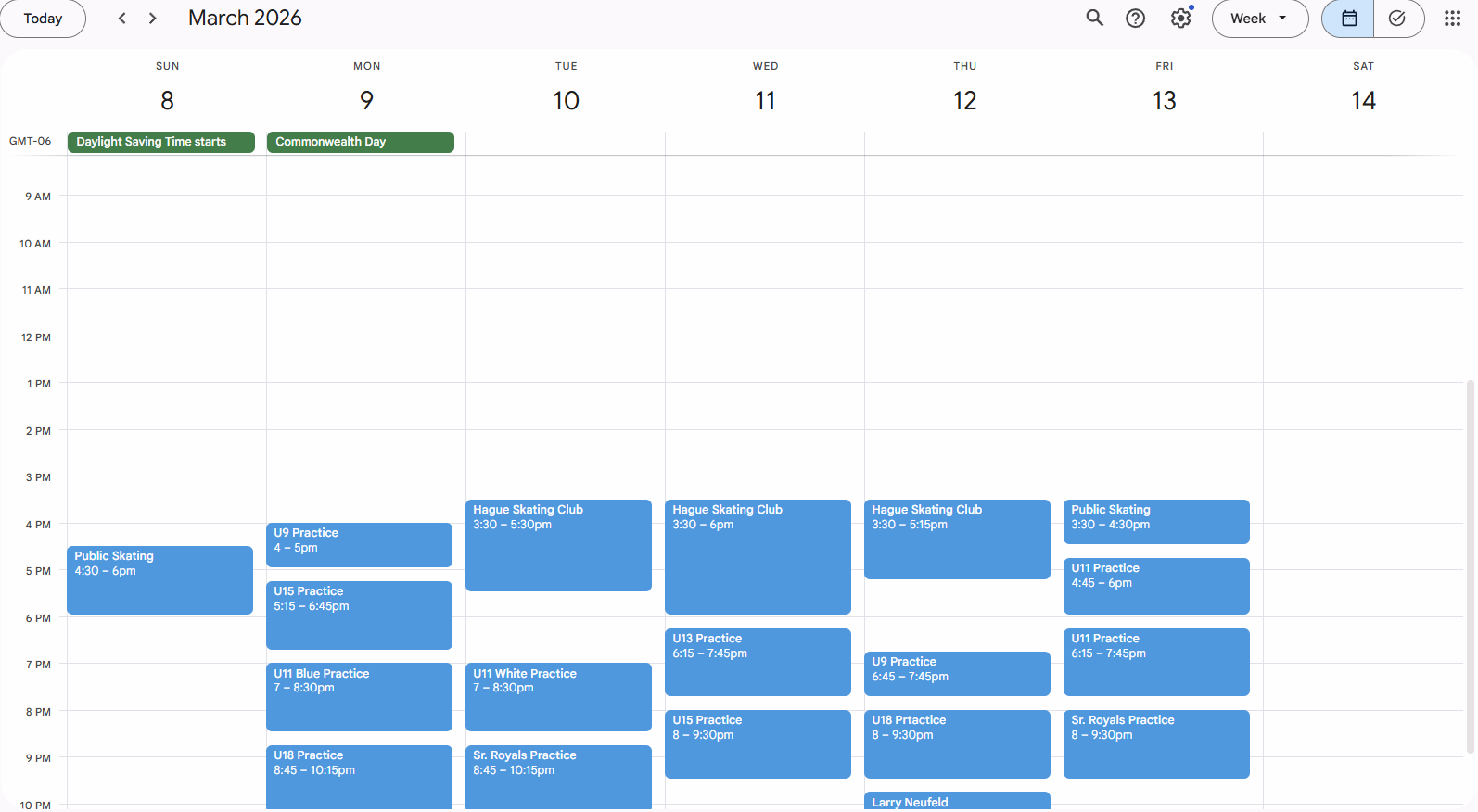Open Saturday 14 day view
Screen dimensions: 1478x812
pos(1362,100)
